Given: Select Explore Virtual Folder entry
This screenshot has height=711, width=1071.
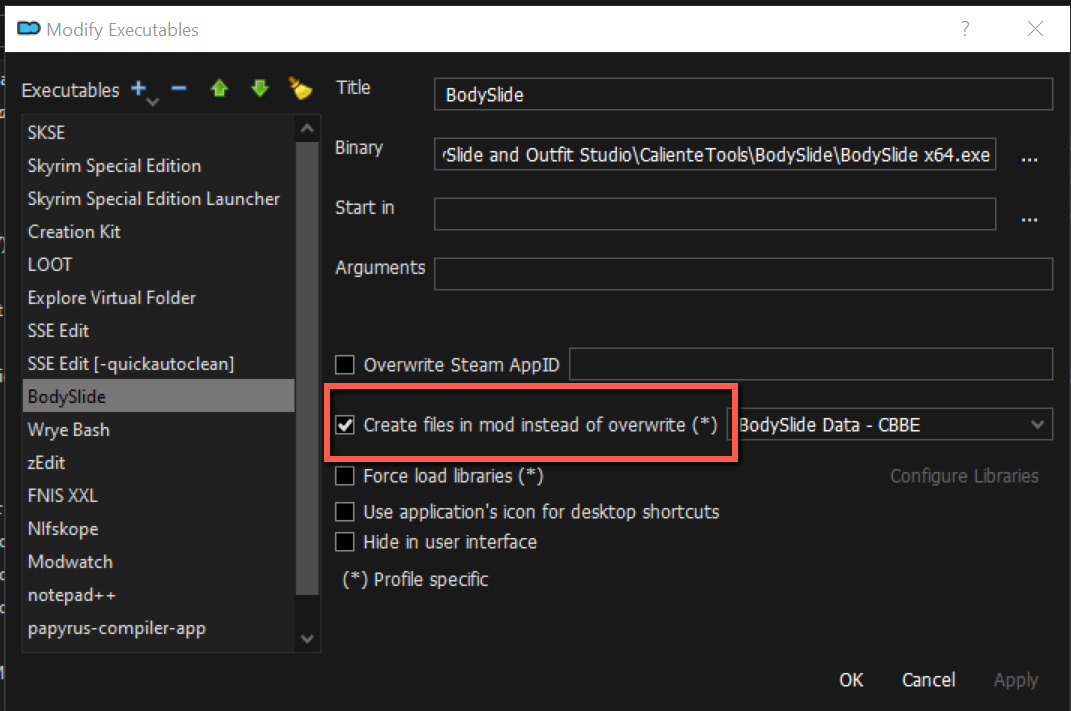Looking at the screenshot, I should tap(158, 298).
